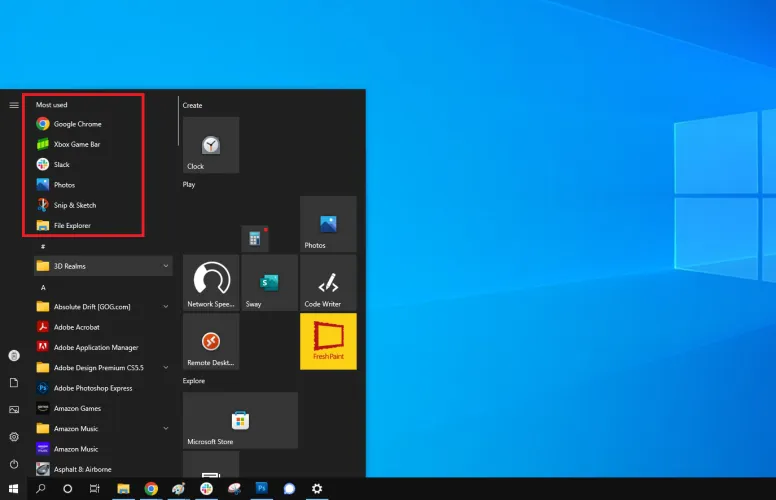
Task: Expand the Start menu hamburger navigation
Action: point(14,104)
